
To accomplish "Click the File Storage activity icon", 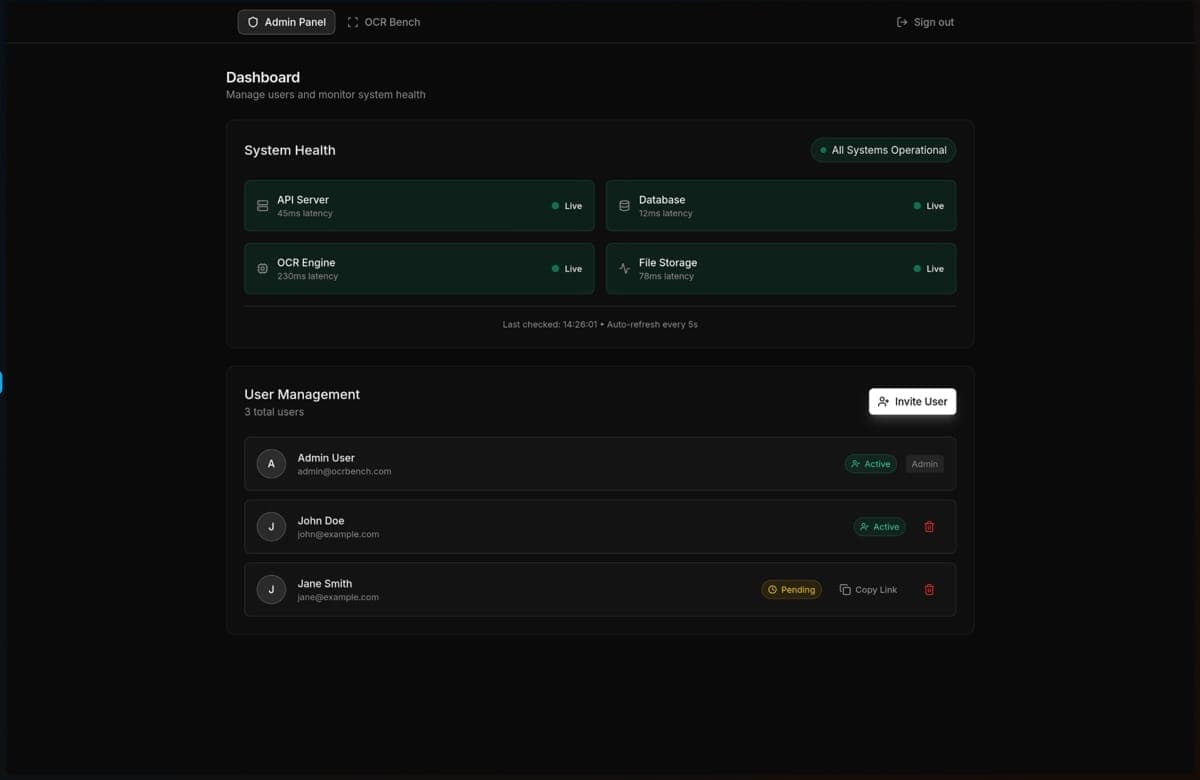I will (x=624, y=269).
